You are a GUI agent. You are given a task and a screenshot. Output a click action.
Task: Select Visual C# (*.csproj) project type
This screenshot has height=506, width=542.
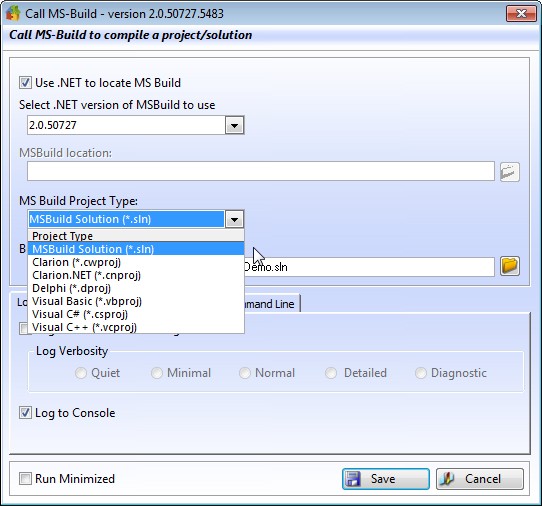[x=136, y=314]
